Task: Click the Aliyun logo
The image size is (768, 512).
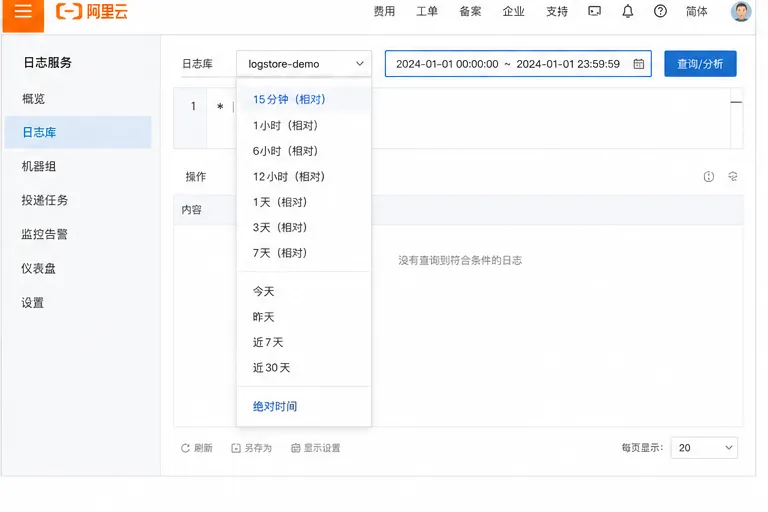Action: 92,11
